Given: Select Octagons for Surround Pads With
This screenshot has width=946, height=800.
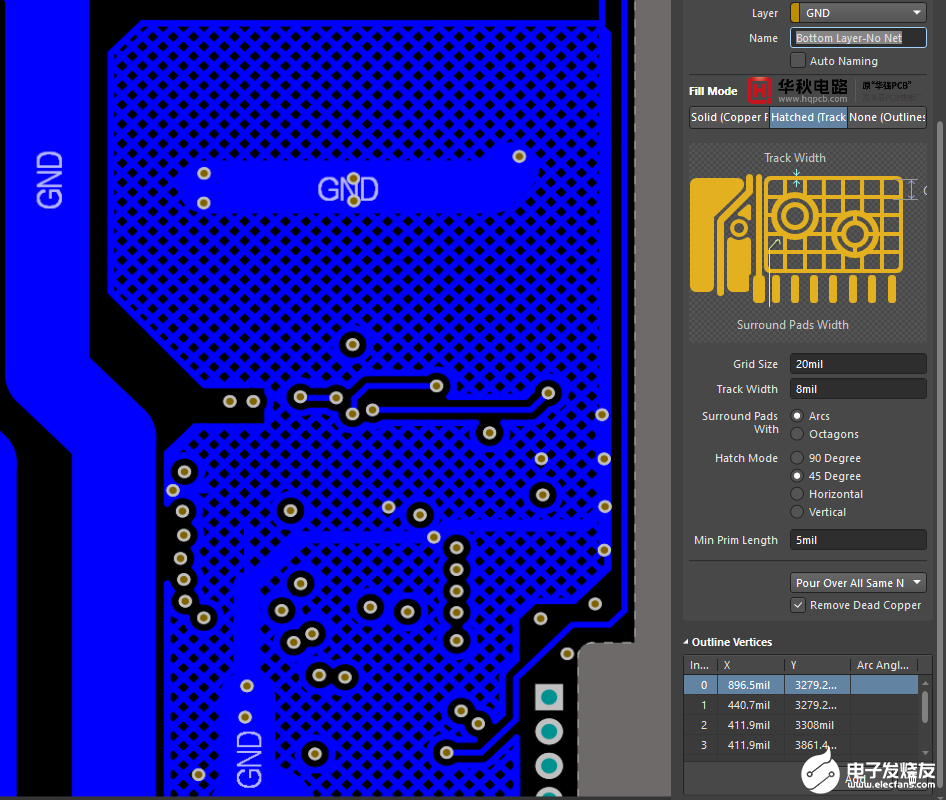Looking at the screenshot, I should [x=797, y=434].
